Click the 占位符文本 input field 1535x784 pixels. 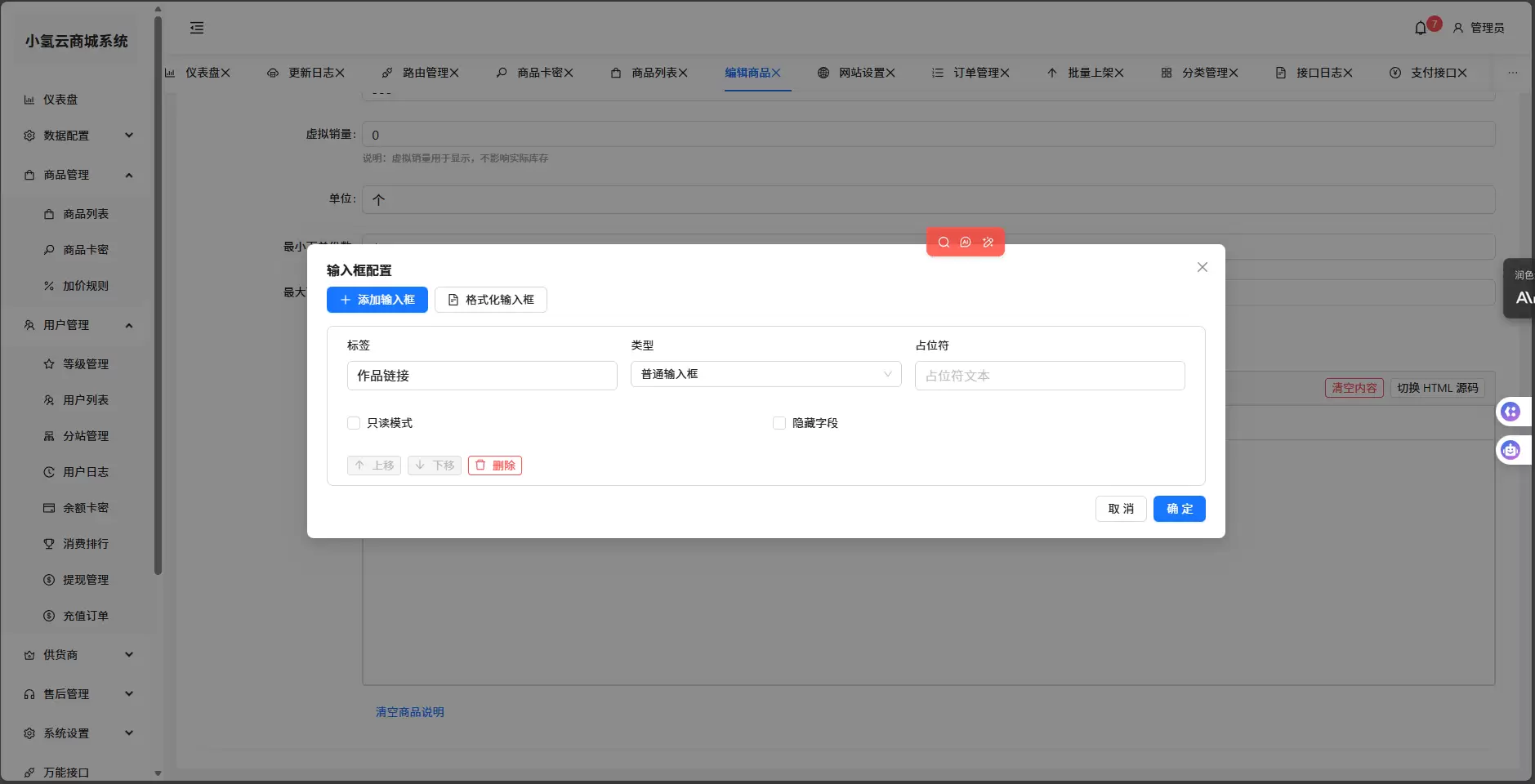(x=1048, y=376)
